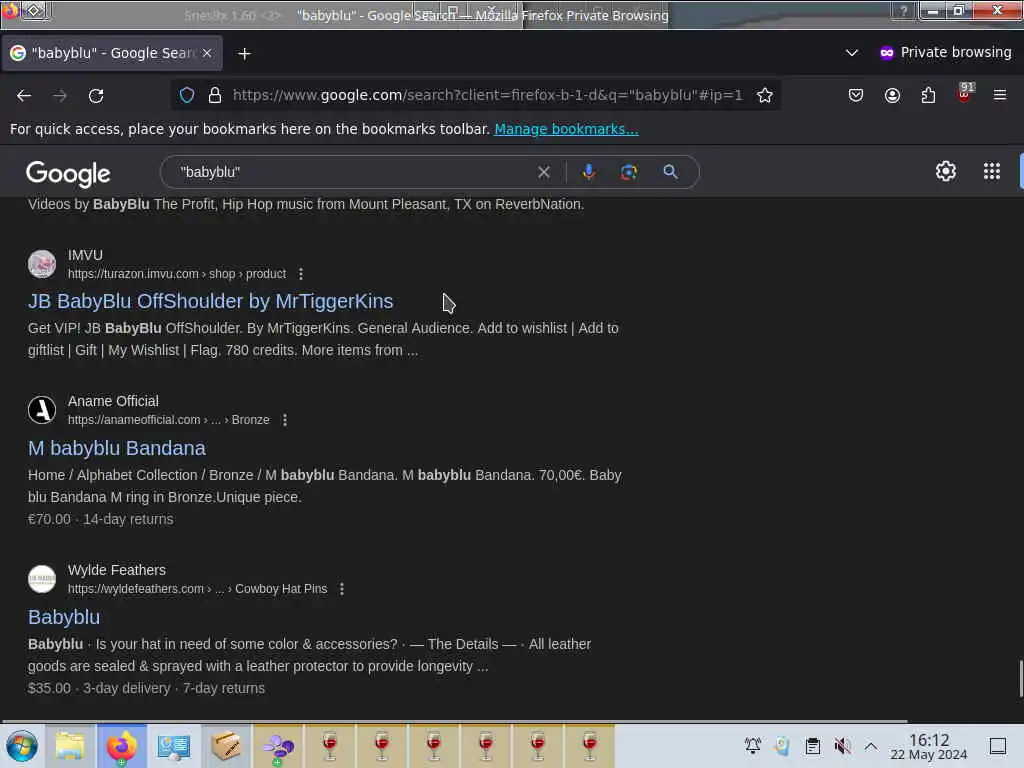This screenshot has height=768, width=1024.
Task: Close the "babyblu" Google Search tab
Action: (x=207, y=53)
